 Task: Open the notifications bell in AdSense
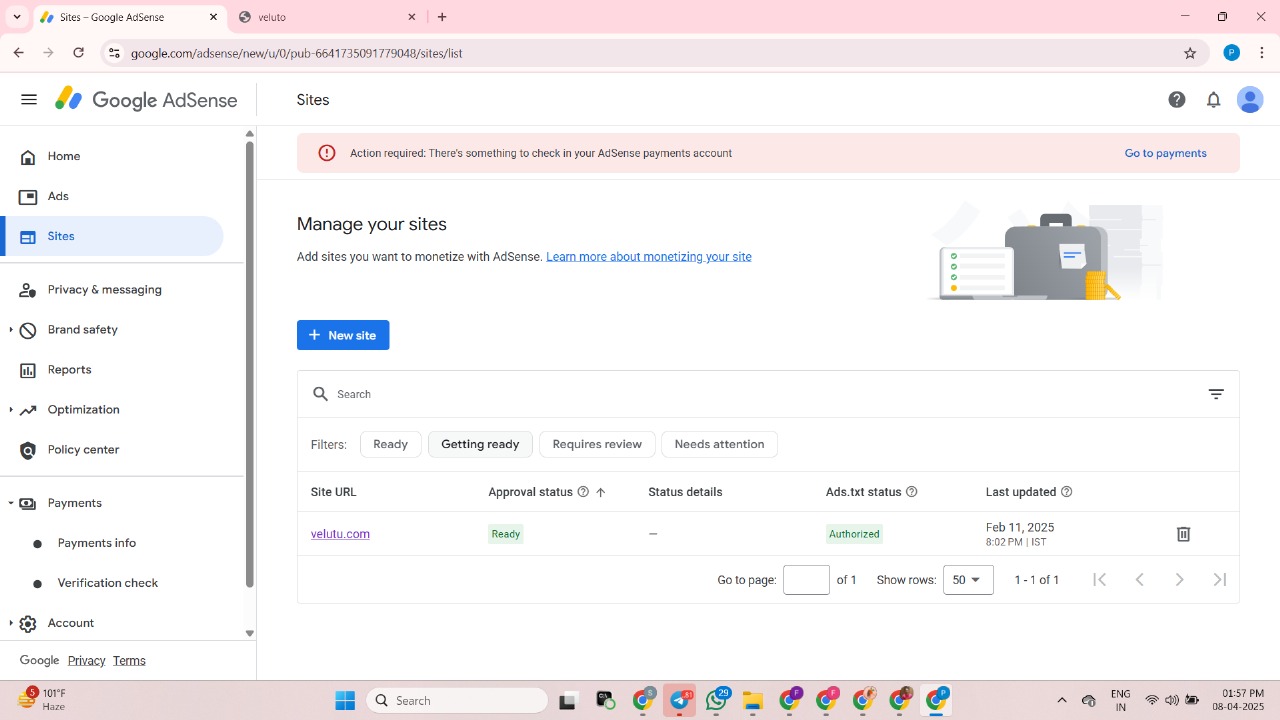1213,100
